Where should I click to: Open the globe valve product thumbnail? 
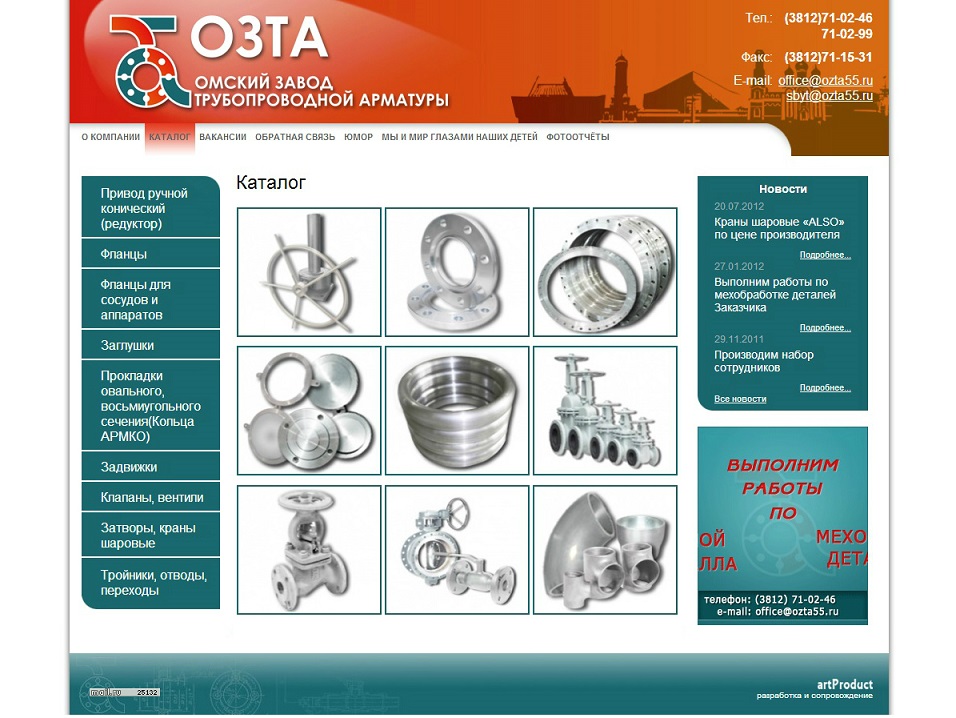pyautogui.click(x=309, y=550)
